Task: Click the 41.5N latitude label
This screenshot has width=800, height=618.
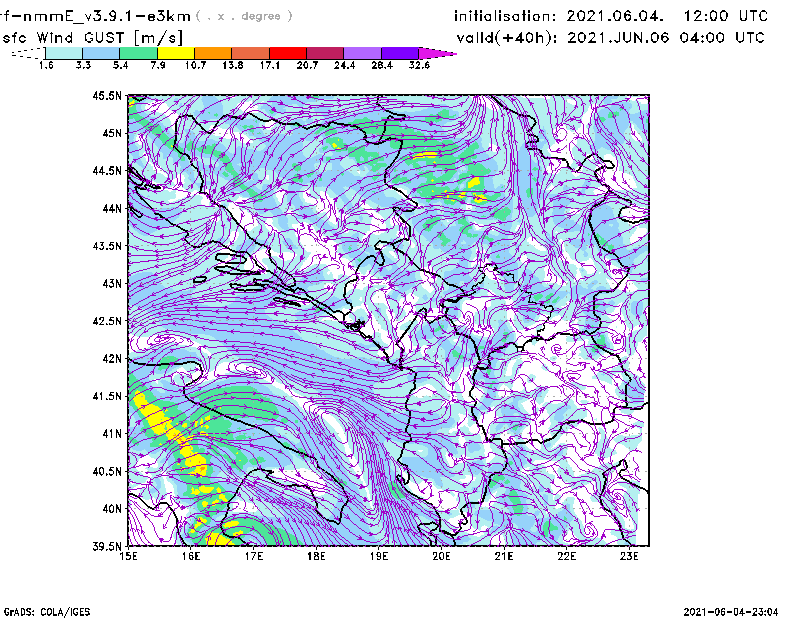Action: tap(107, 396)
